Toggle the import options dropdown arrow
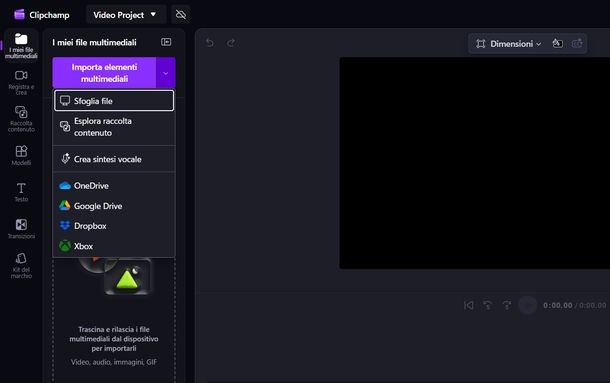Screen dimensions: 610x383 click(166, 73)
